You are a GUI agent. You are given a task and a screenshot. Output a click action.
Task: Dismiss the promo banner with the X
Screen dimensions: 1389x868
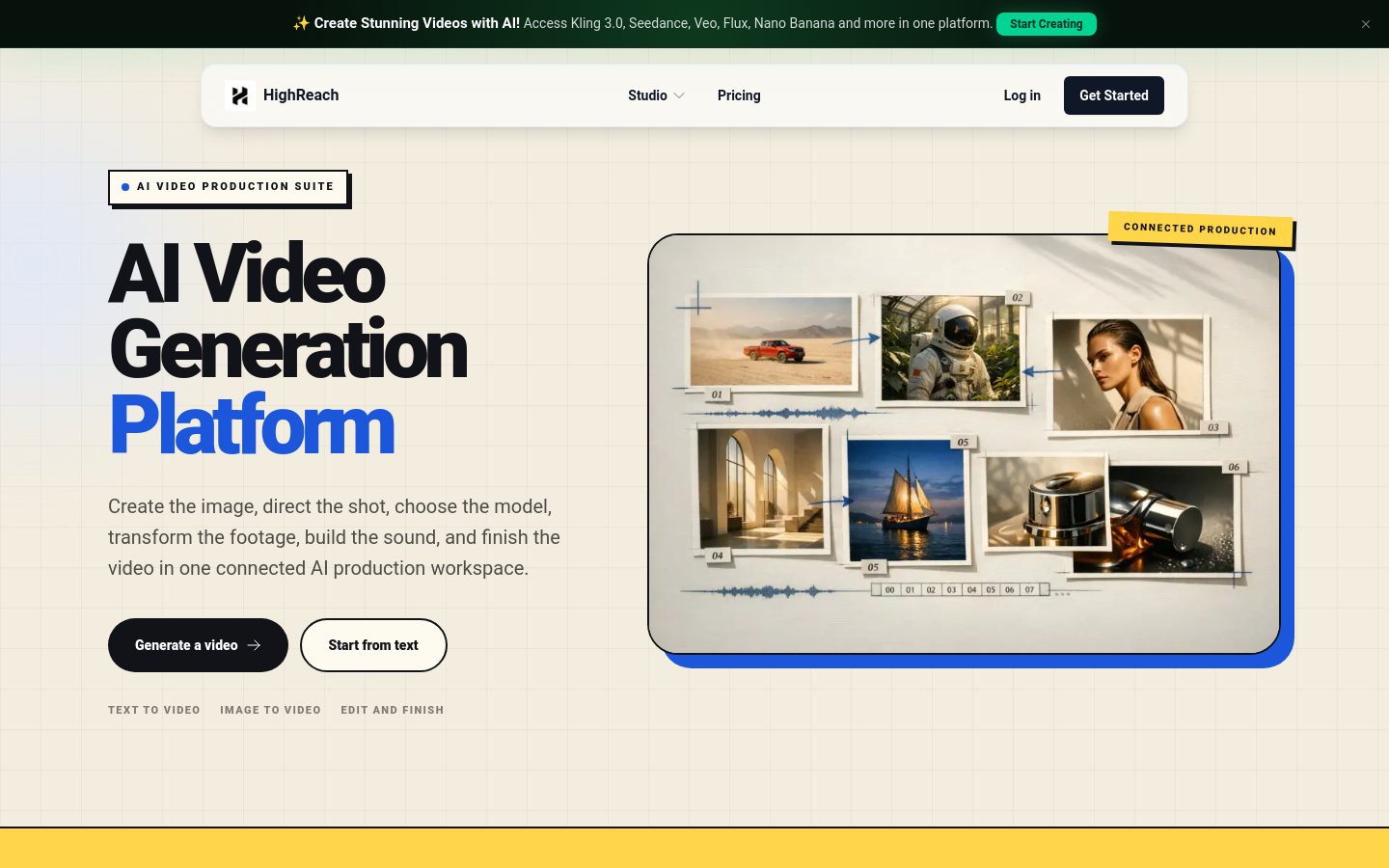coord(1366,24)
